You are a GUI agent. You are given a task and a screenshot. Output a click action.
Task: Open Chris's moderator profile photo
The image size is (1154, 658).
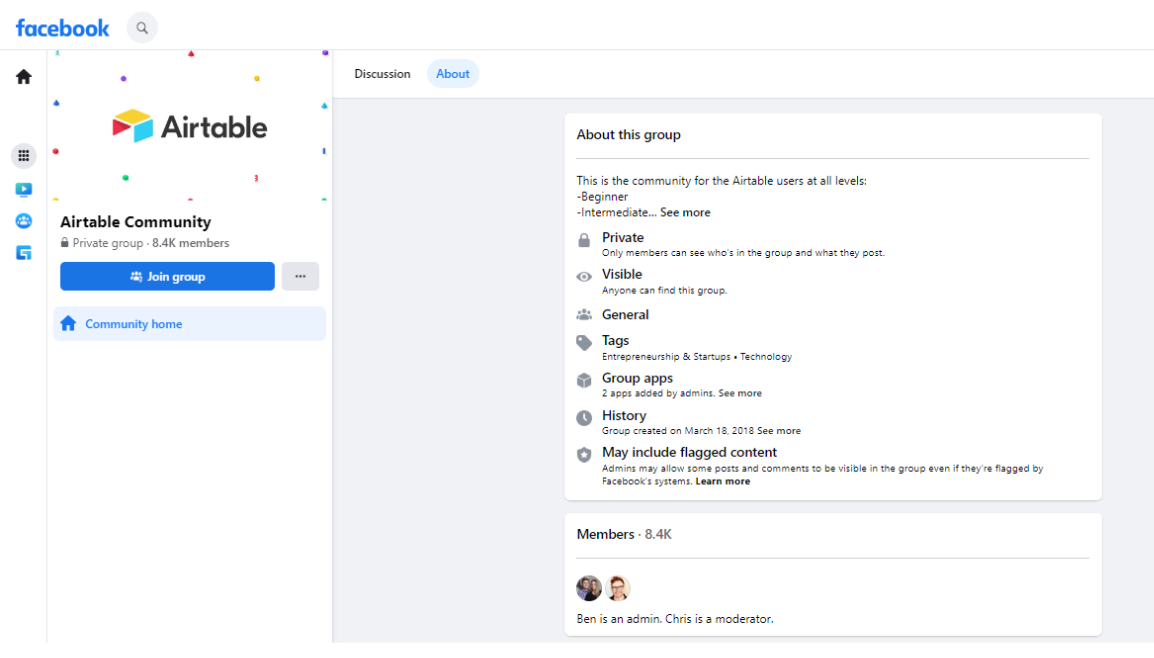618,588
